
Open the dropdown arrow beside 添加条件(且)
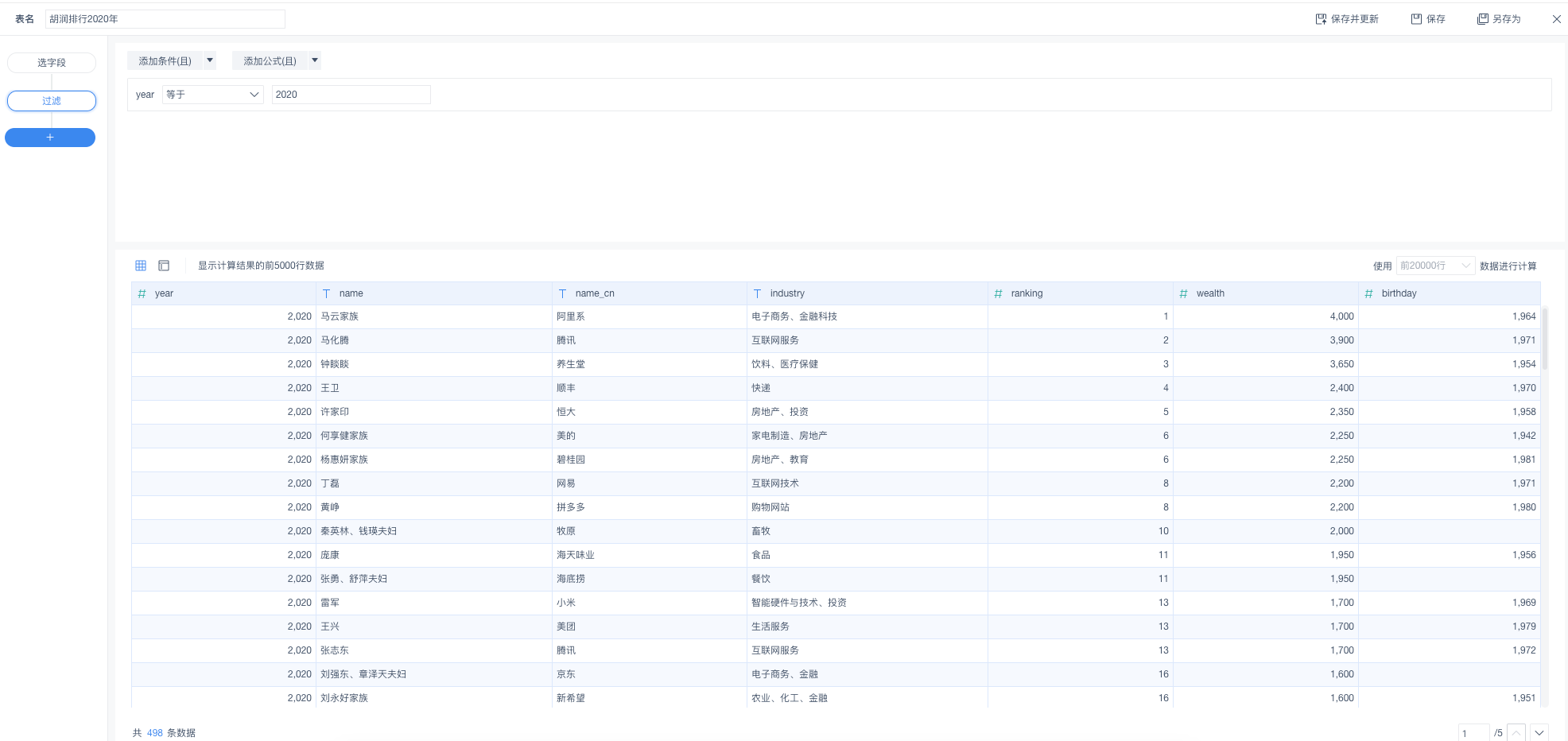[210, 60]
